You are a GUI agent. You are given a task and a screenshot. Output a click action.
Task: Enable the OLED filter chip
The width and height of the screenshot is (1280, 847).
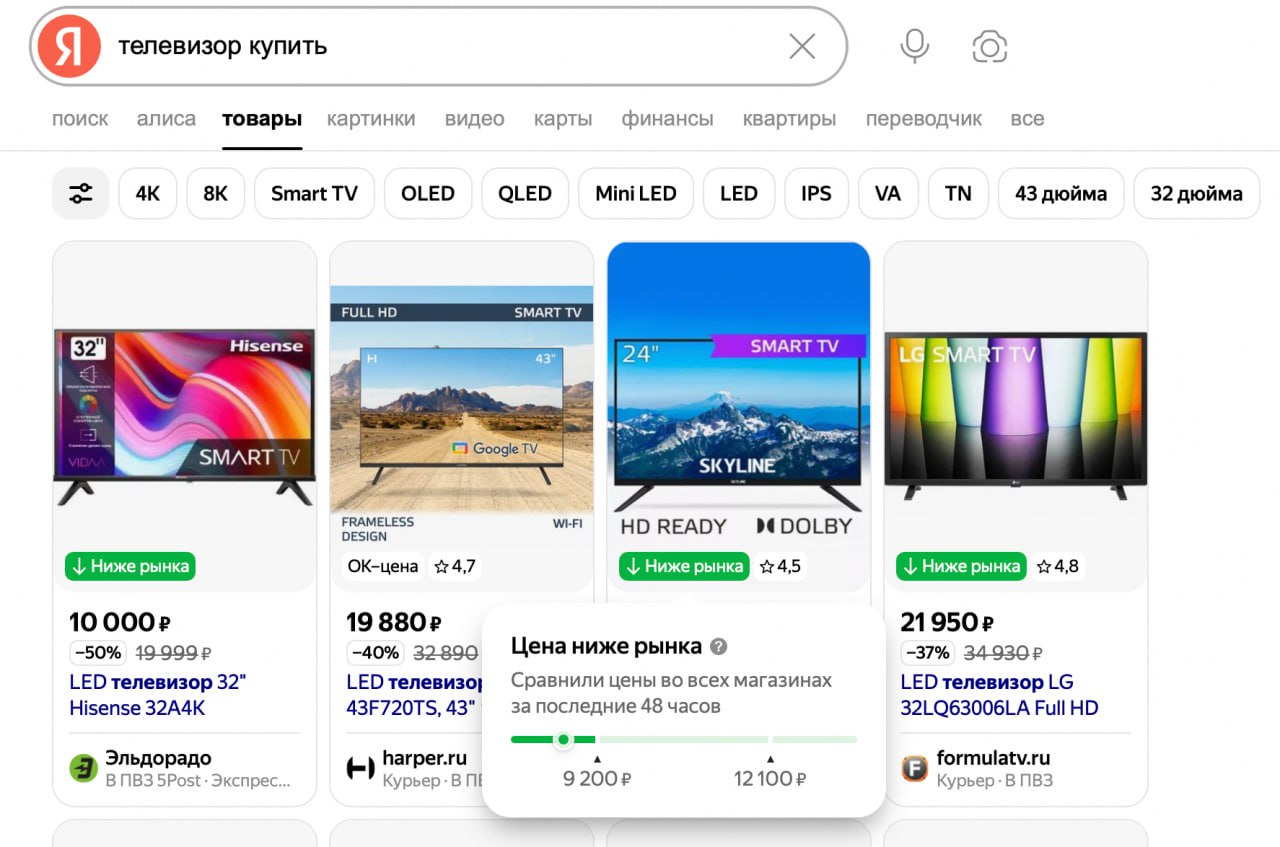point(427,194)
